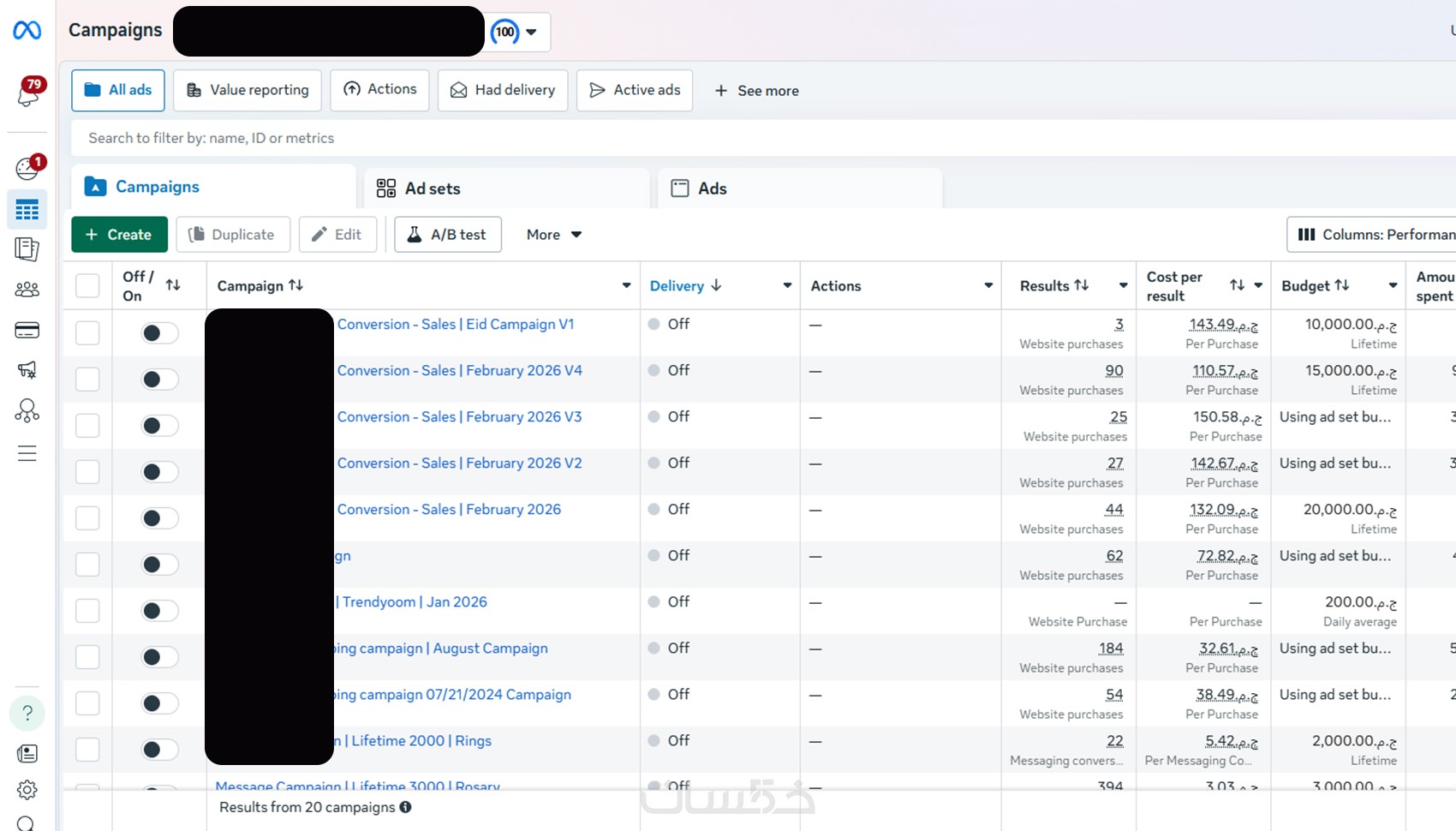This screenshot has width=1456, height=831.
Task: Click the All tools hamburger icon
Action: 27,453
